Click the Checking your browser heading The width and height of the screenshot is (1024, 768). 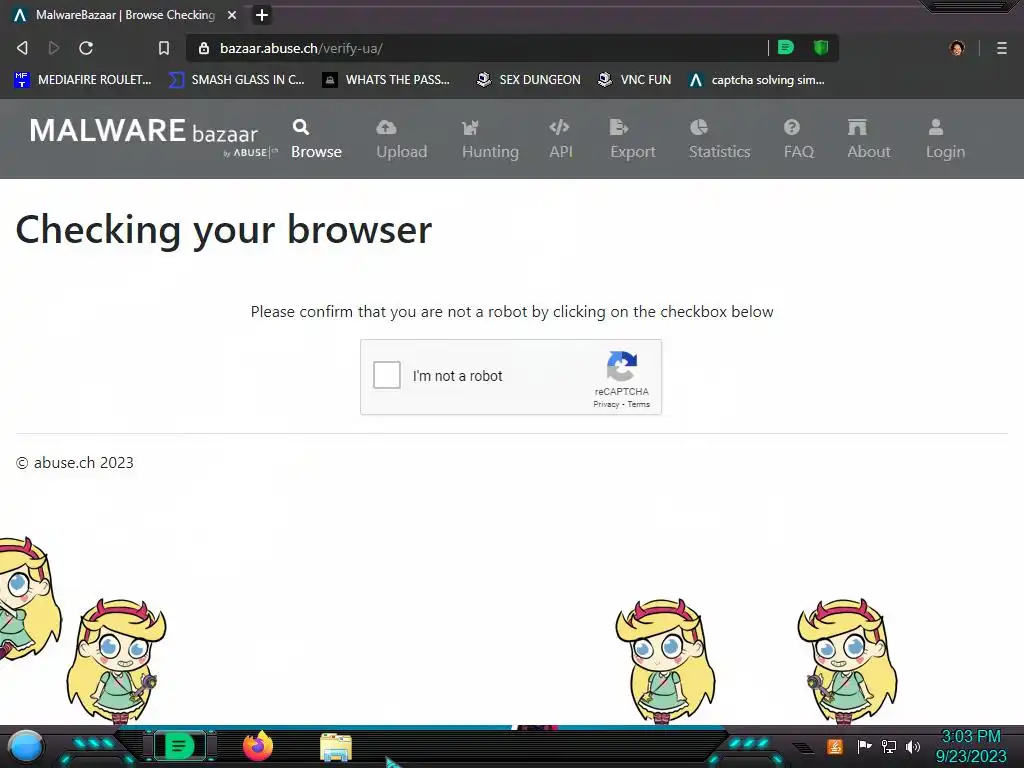223,230
